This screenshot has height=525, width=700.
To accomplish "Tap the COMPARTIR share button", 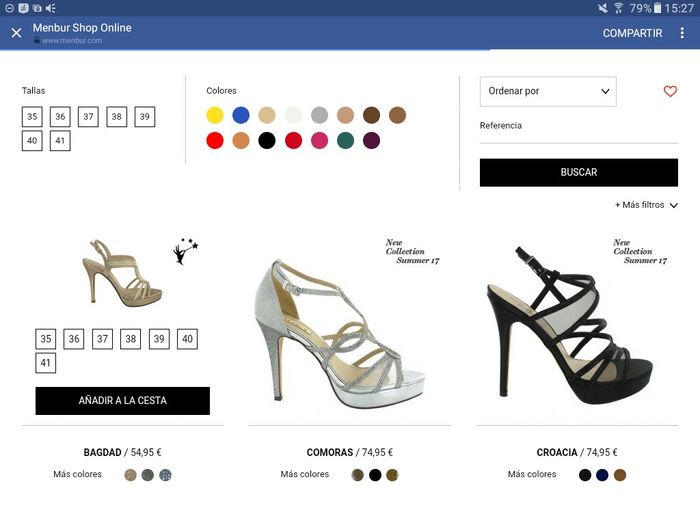I will 632,33.
